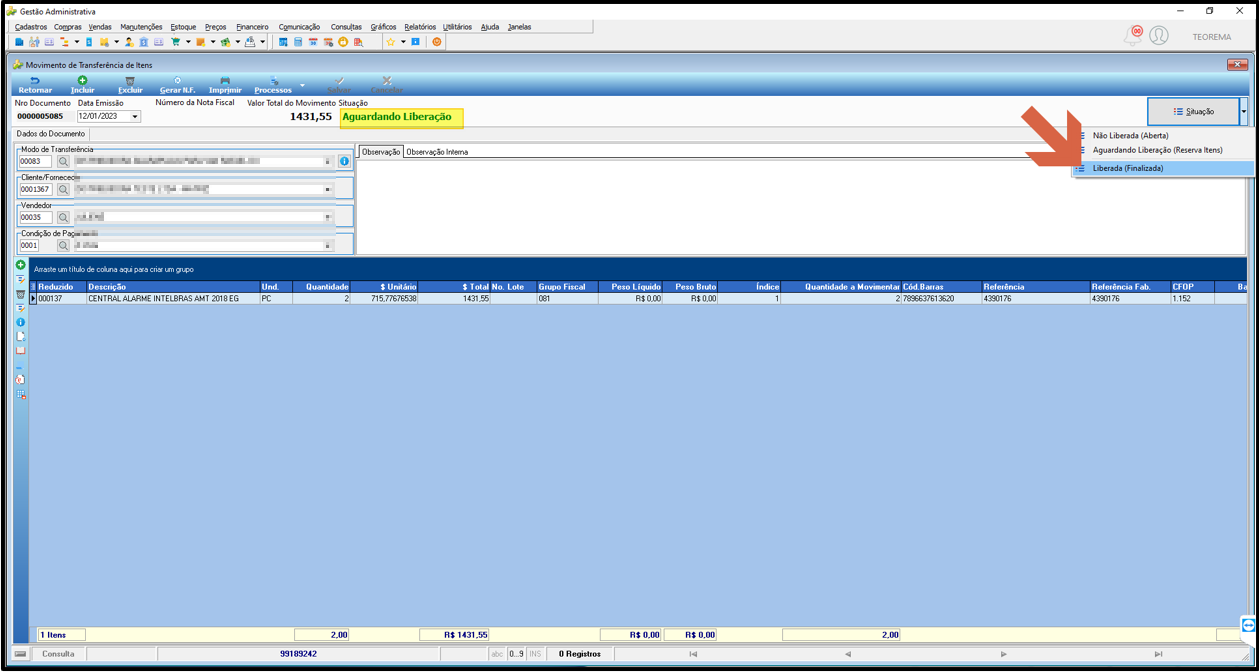Open the Data Emissão date dropdown
The height and width of the screenshot is (672, 1259).
tap(135, 116)
